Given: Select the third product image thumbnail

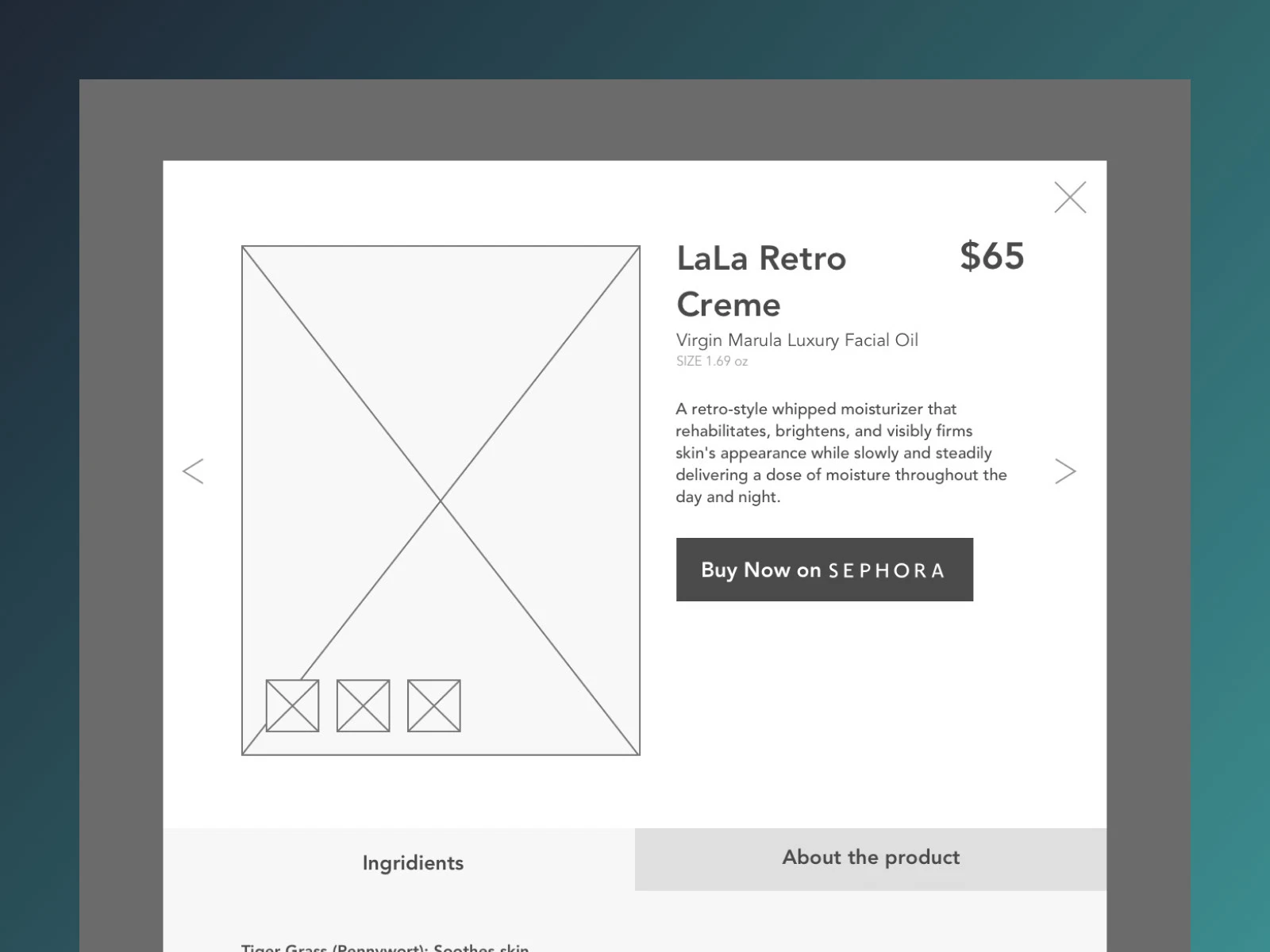Looking at the screenshot, I should pyautogui.click(x=433, y=705).
